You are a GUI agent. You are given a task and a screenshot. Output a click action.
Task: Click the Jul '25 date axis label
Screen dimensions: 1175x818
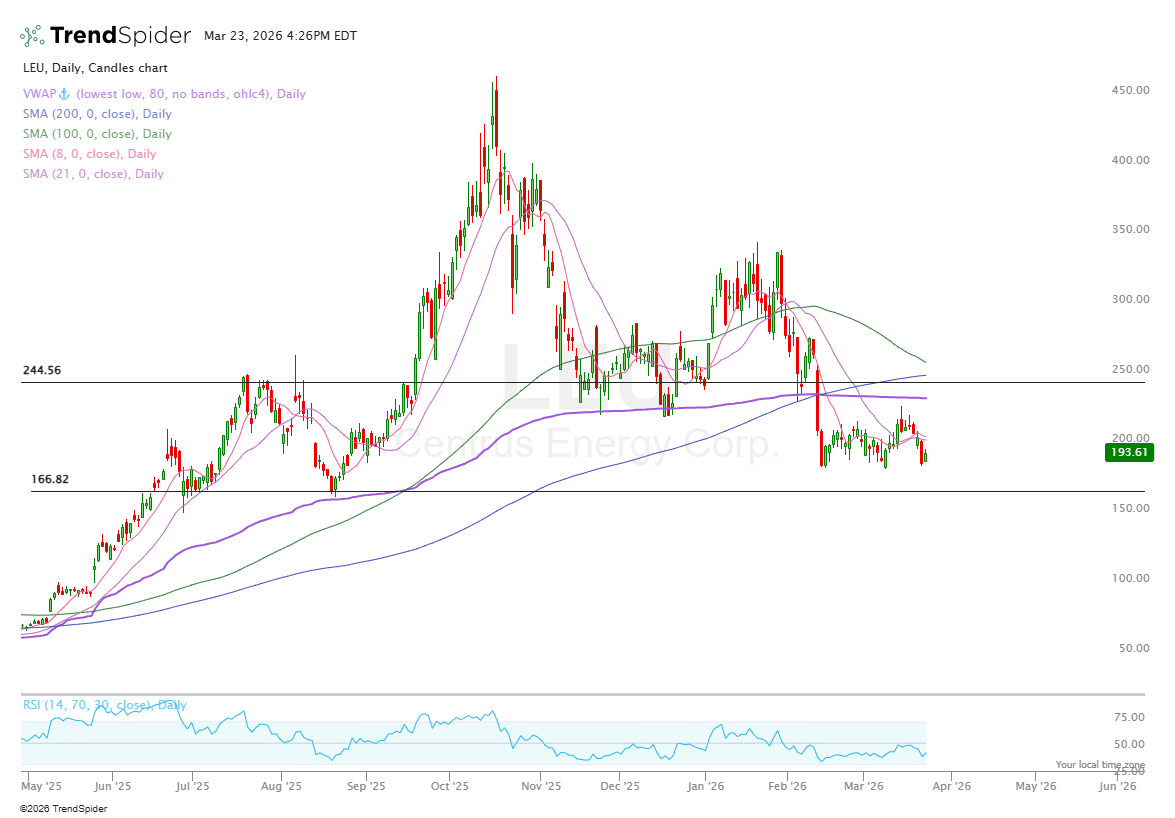(x=193, y=786)
